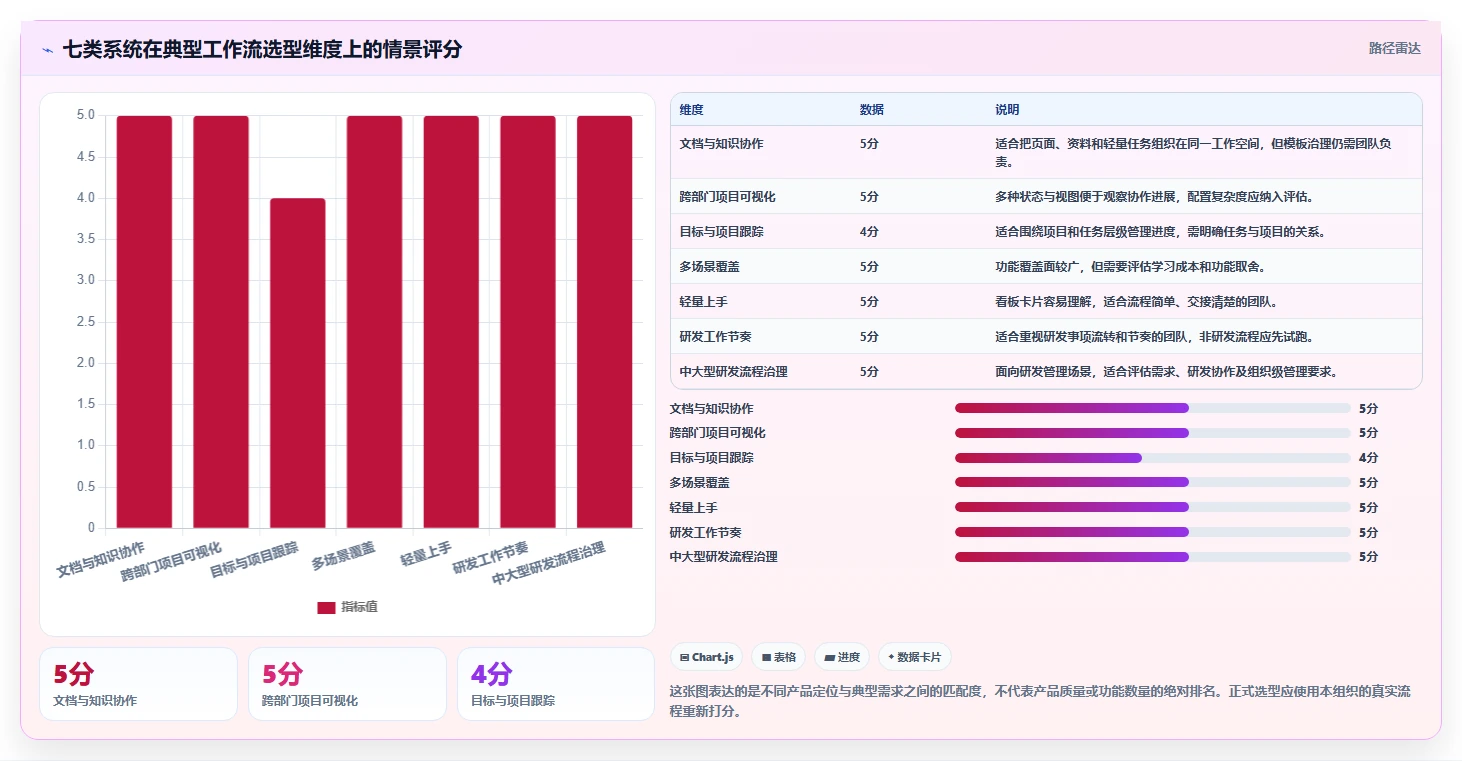Click the description starting 面向研发管理场景

(1166, 371)
